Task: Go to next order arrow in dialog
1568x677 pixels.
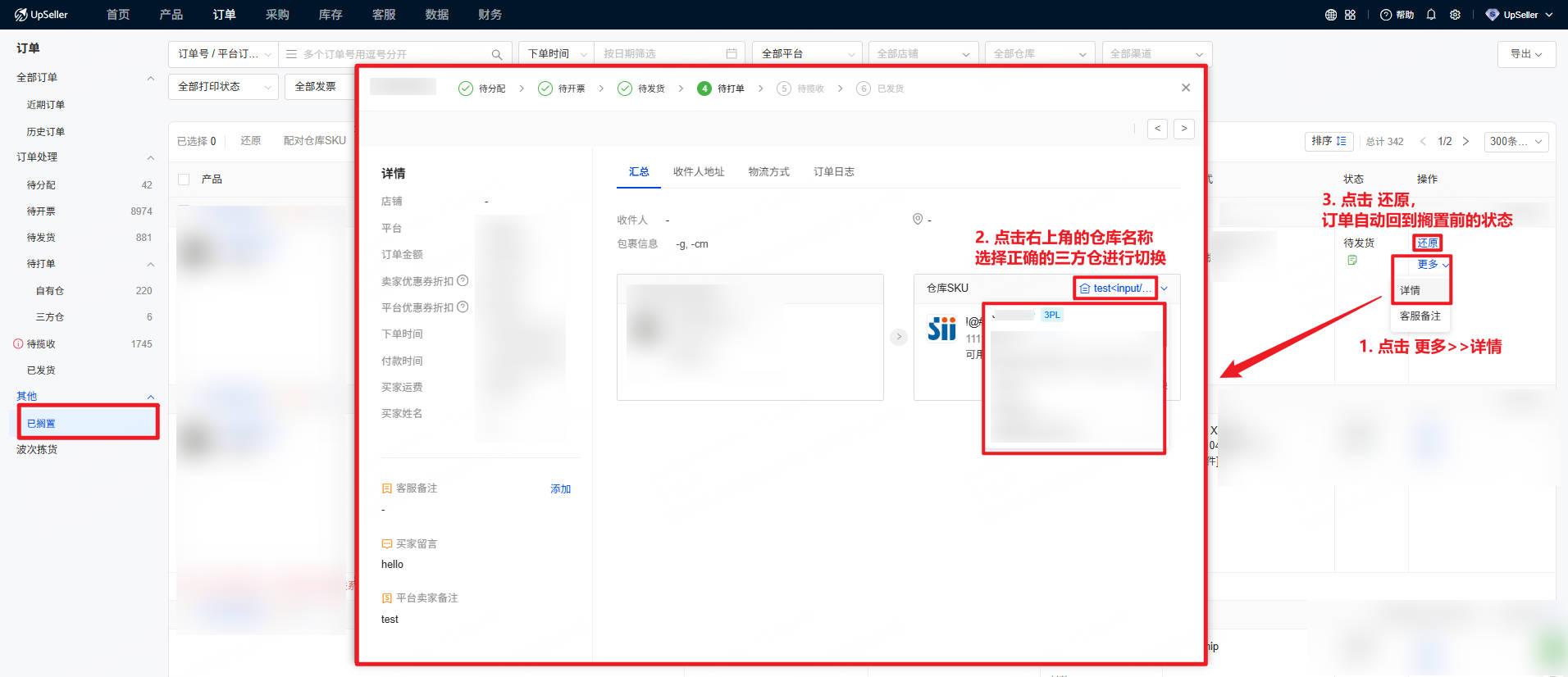Action: tap(1183, 129)
